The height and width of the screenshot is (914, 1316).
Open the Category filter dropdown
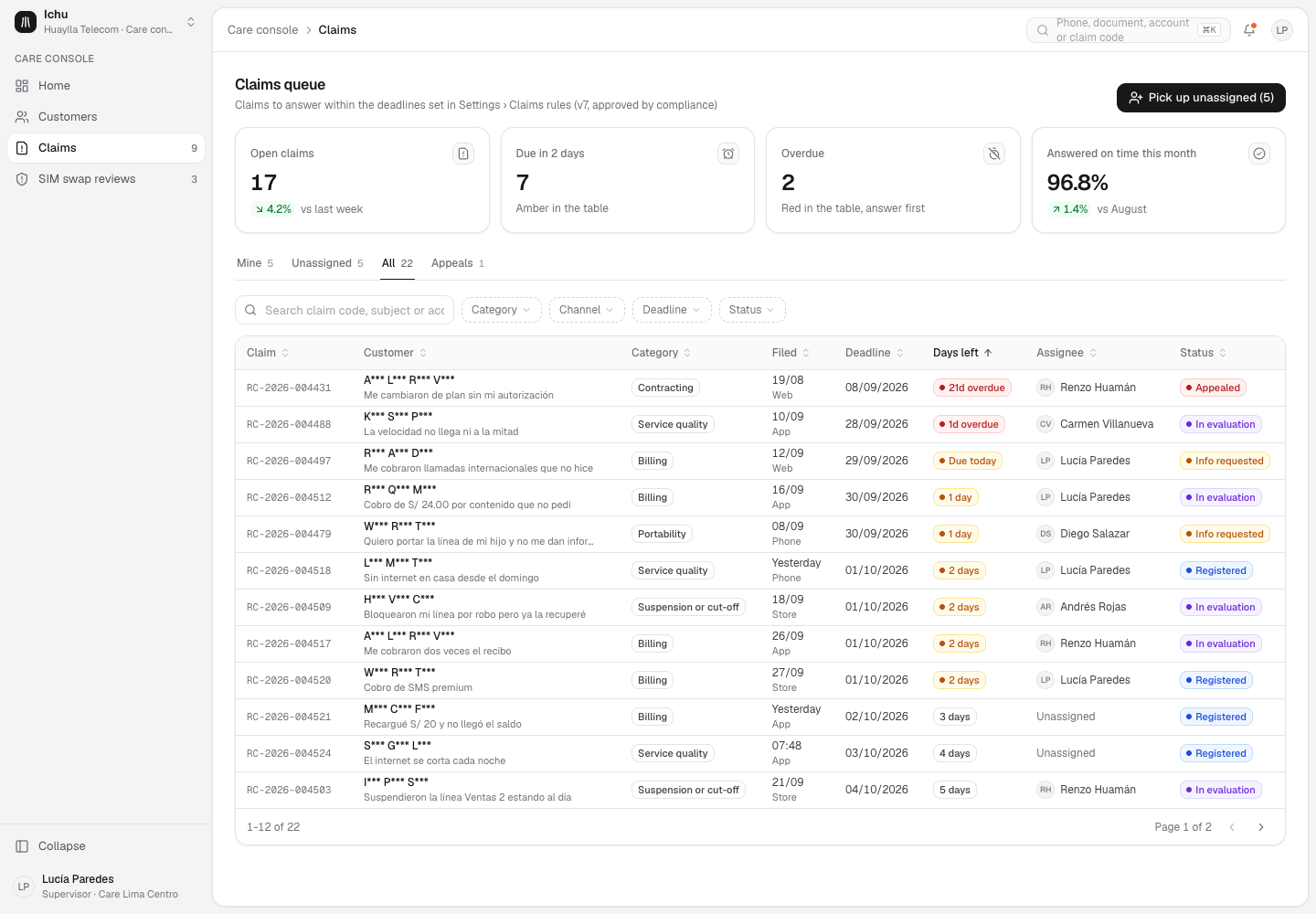point(502,310)
